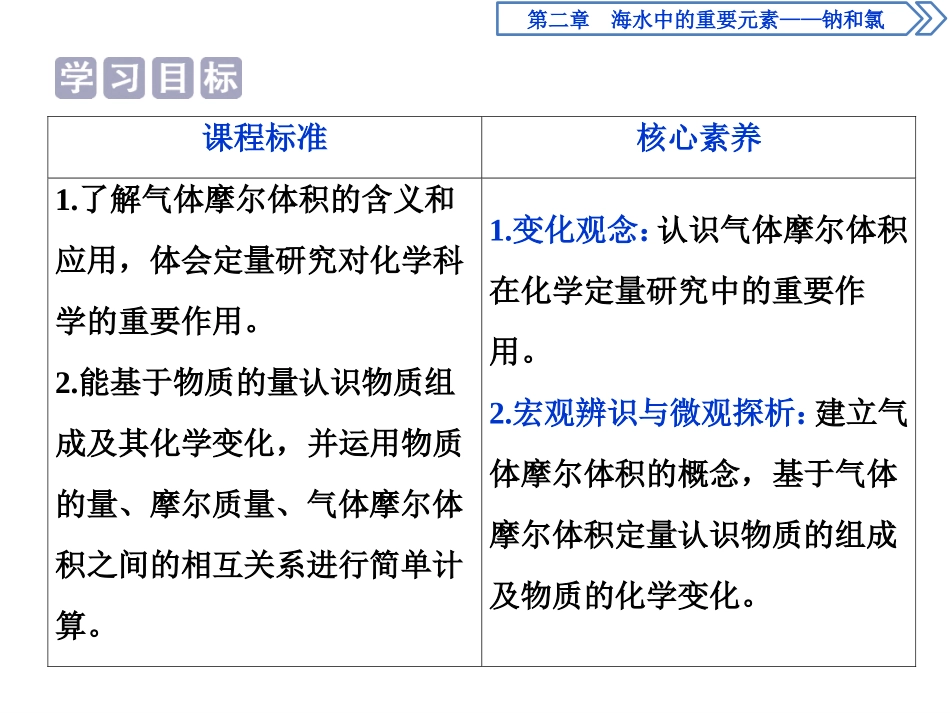Click the blue heading '1.变化观念:'

(x=570, y=230)
